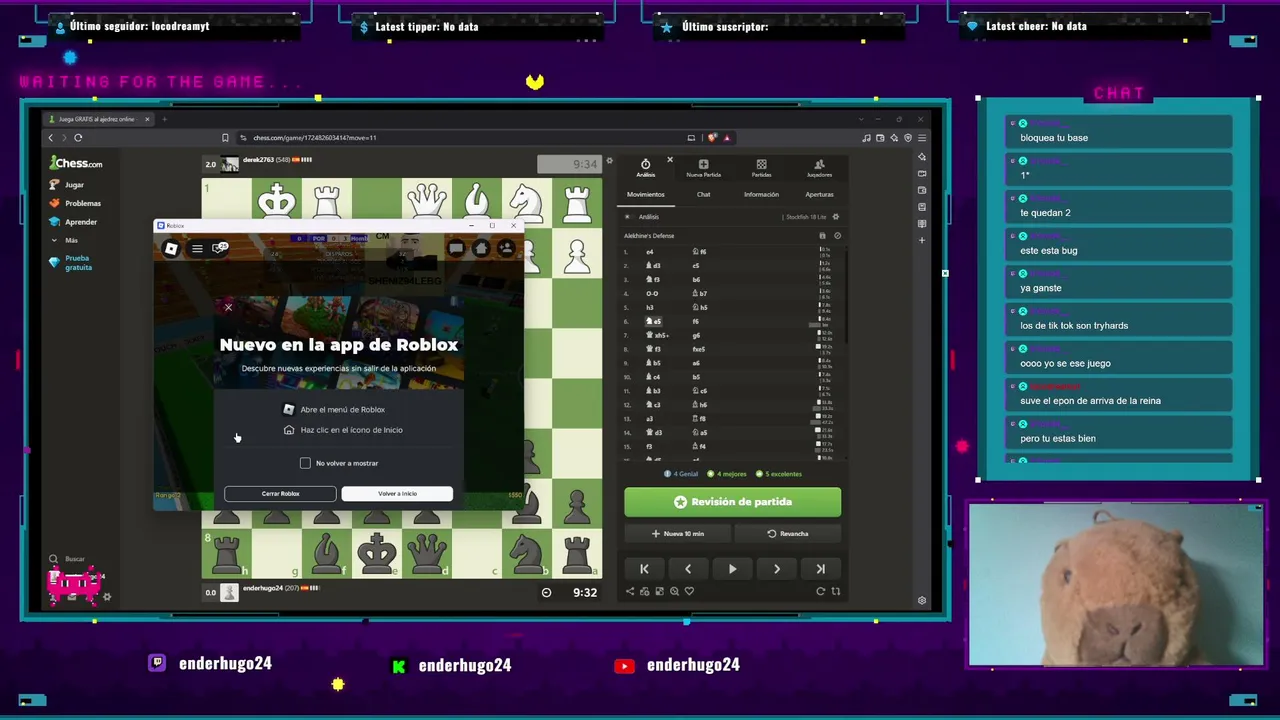Select the 'Información' subtab
The image size is (1280, 720).
[x=761, y=195]
